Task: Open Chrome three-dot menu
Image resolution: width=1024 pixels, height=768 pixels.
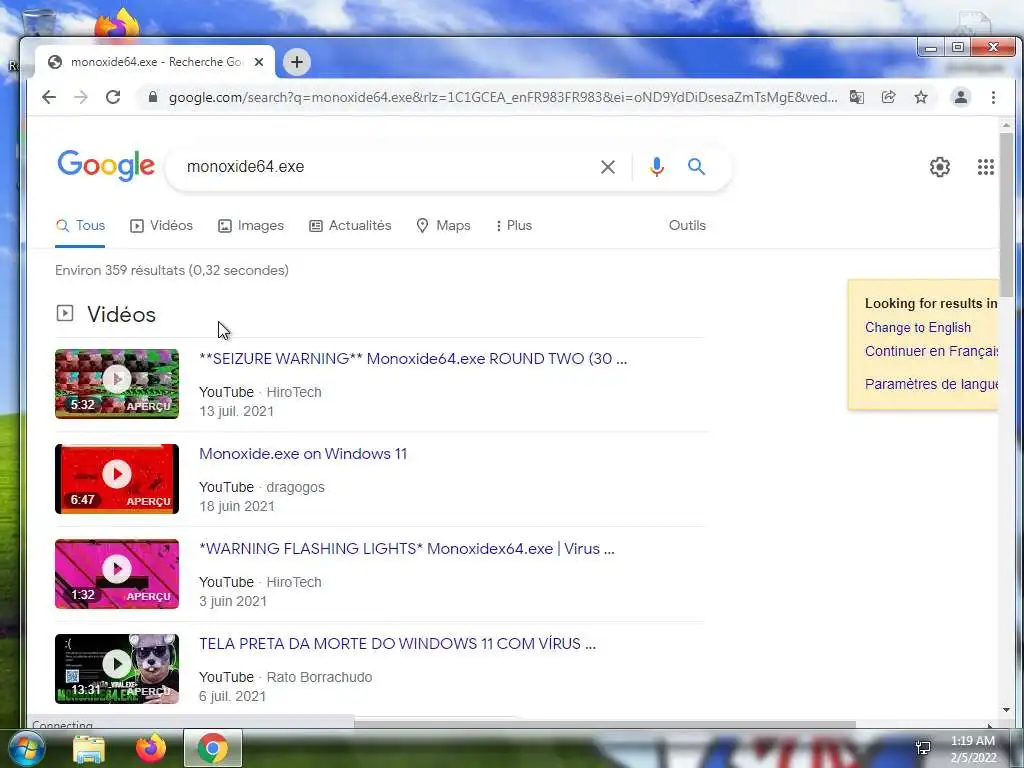Action: coord(993,97)
